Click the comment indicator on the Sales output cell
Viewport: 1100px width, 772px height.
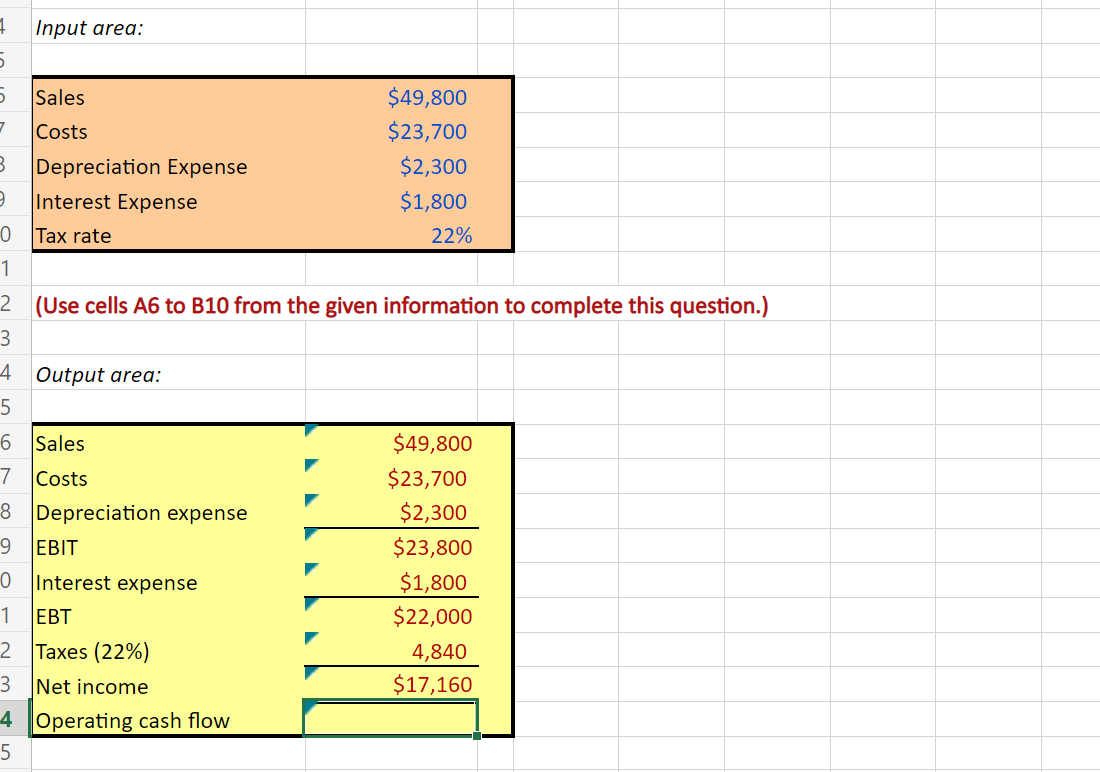(x=311, y=430)
